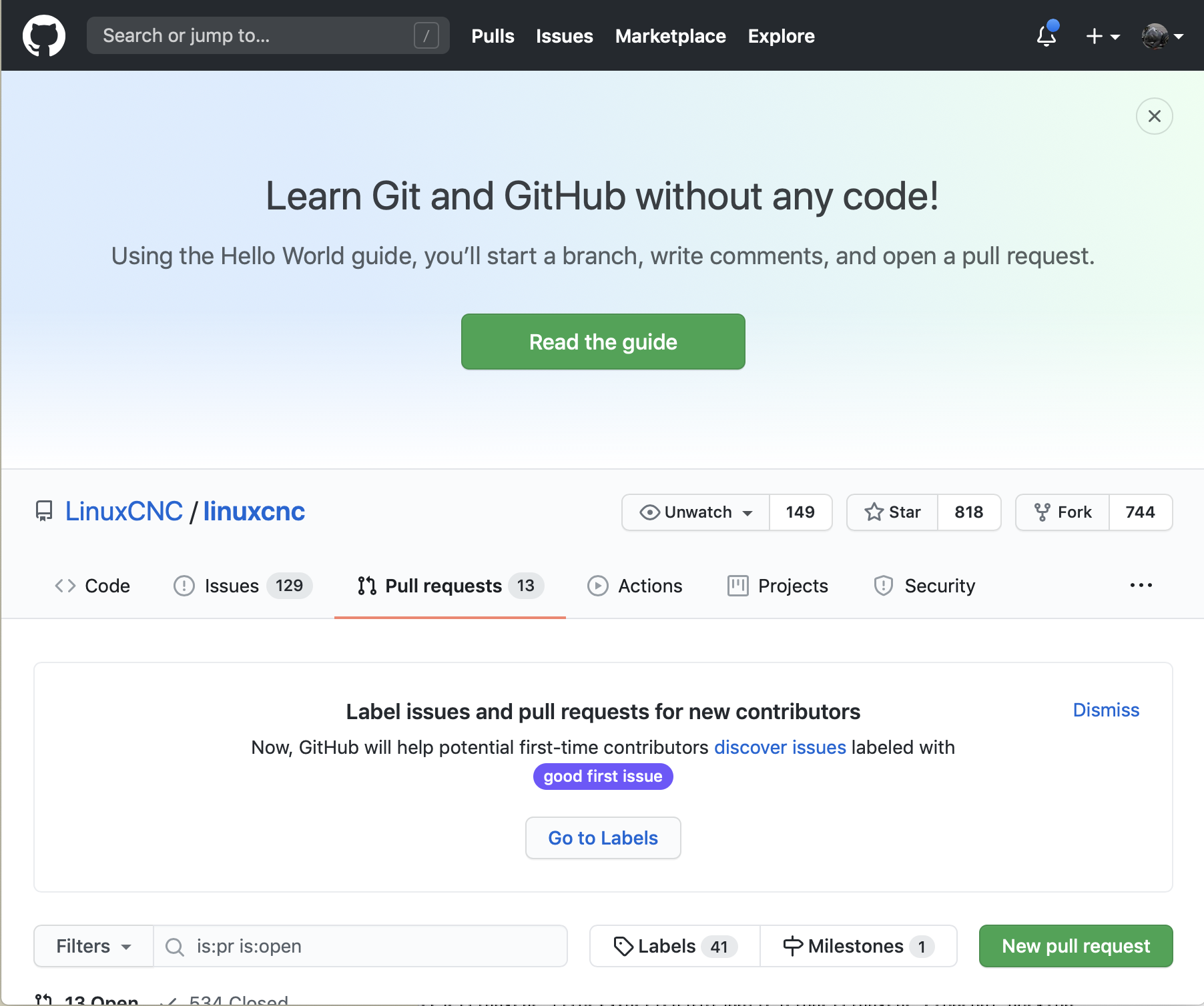
Task: Click the repository book icon
Action: [44, 512]
